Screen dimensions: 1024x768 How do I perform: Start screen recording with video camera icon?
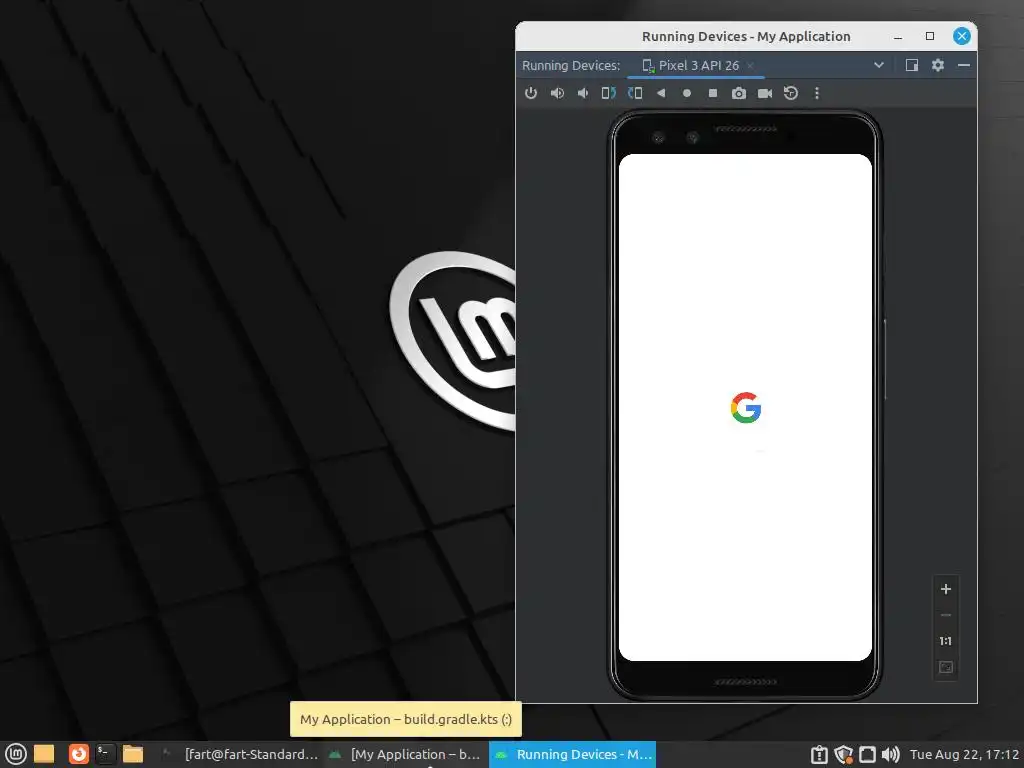(765, 93)
